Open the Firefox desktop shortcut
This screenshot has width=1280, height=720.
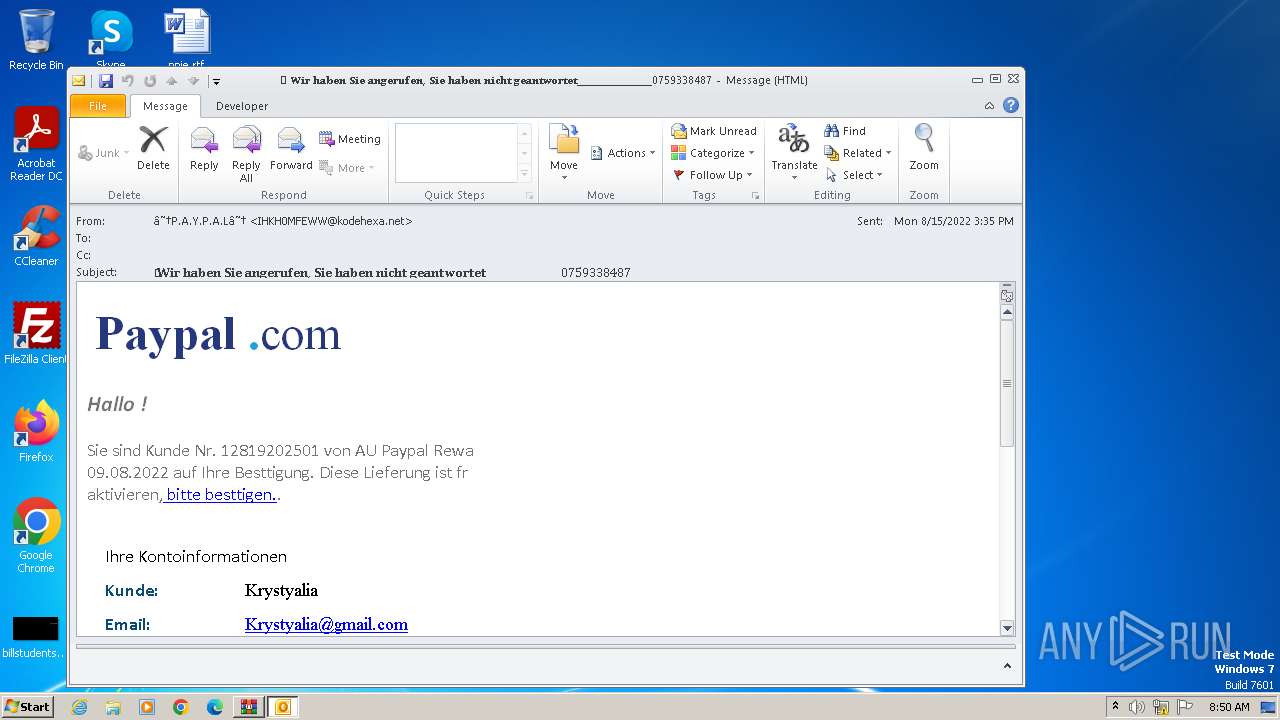point(36,432)
